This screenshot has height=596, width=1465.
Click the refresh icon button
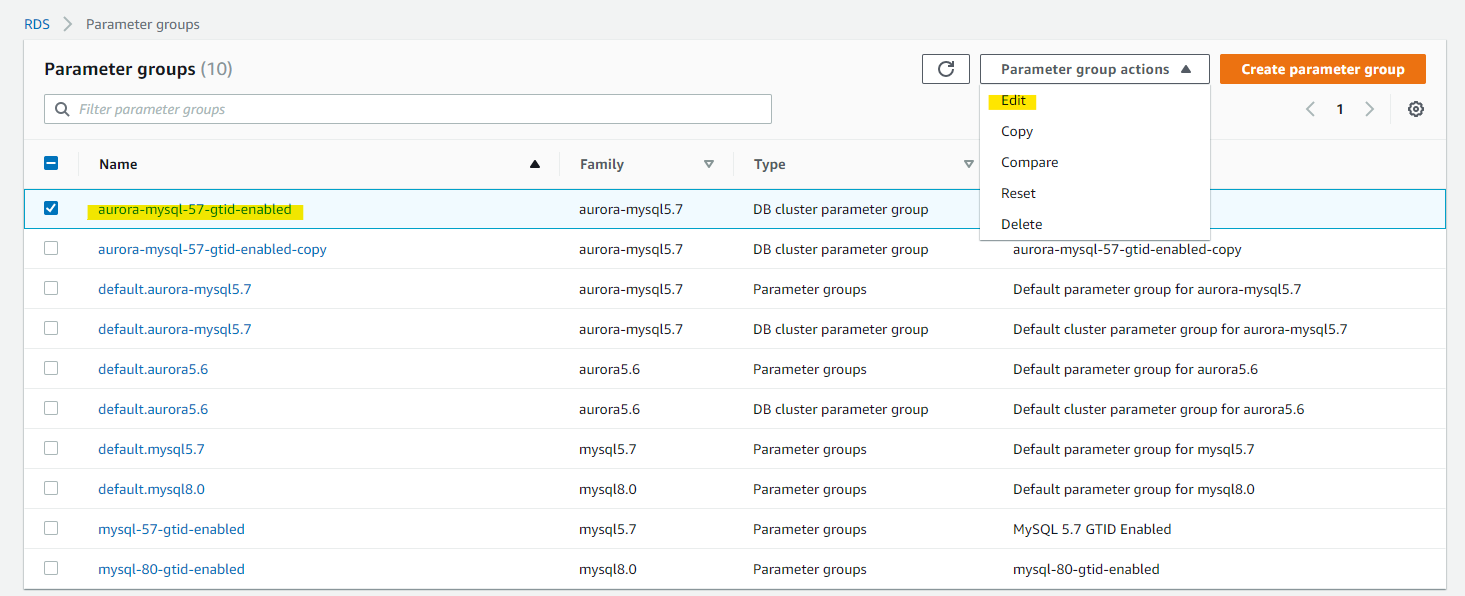[x=946, y=69]
